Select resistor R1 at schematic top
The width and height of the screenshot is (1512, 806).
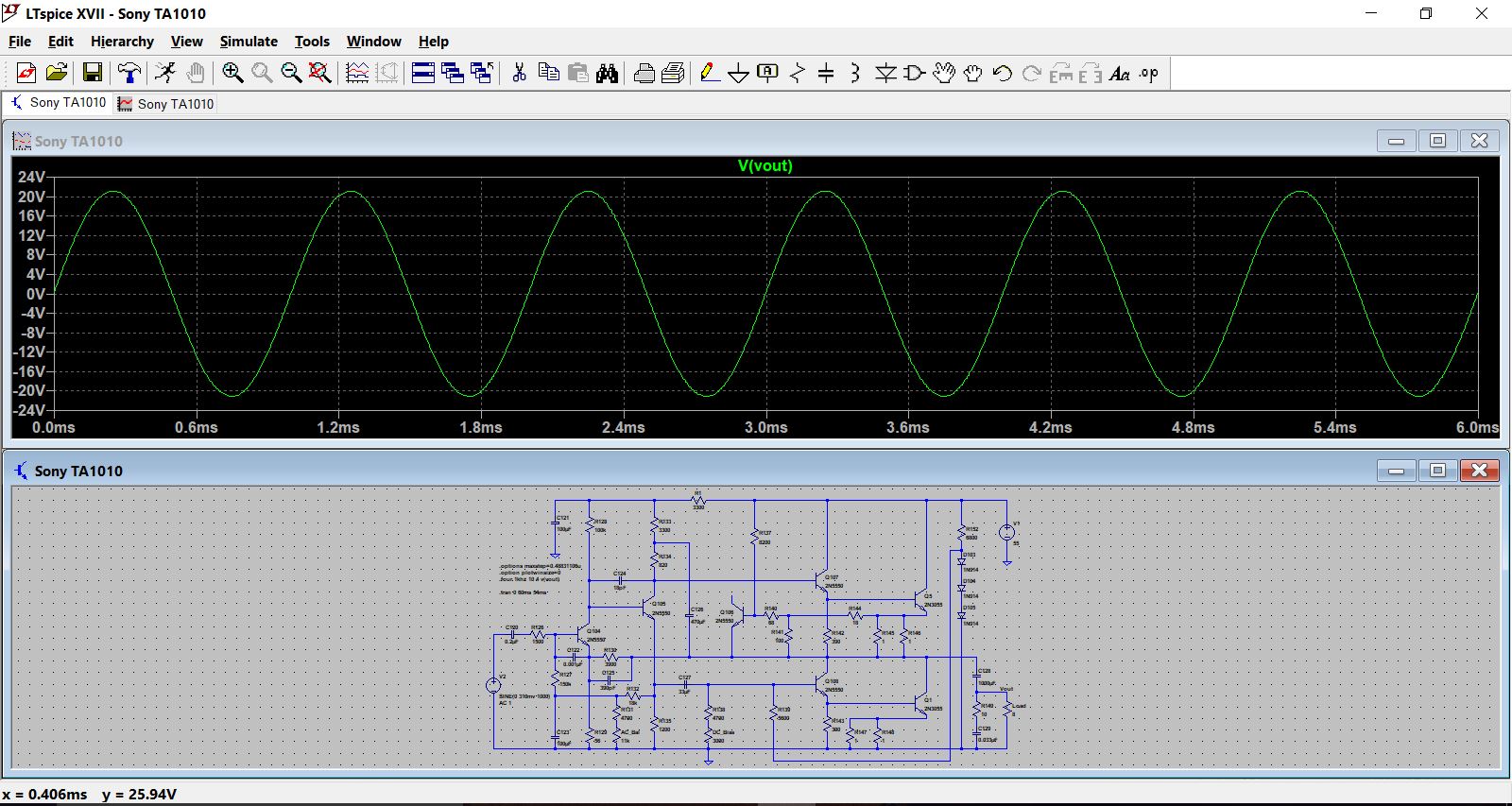coord(698,501)
